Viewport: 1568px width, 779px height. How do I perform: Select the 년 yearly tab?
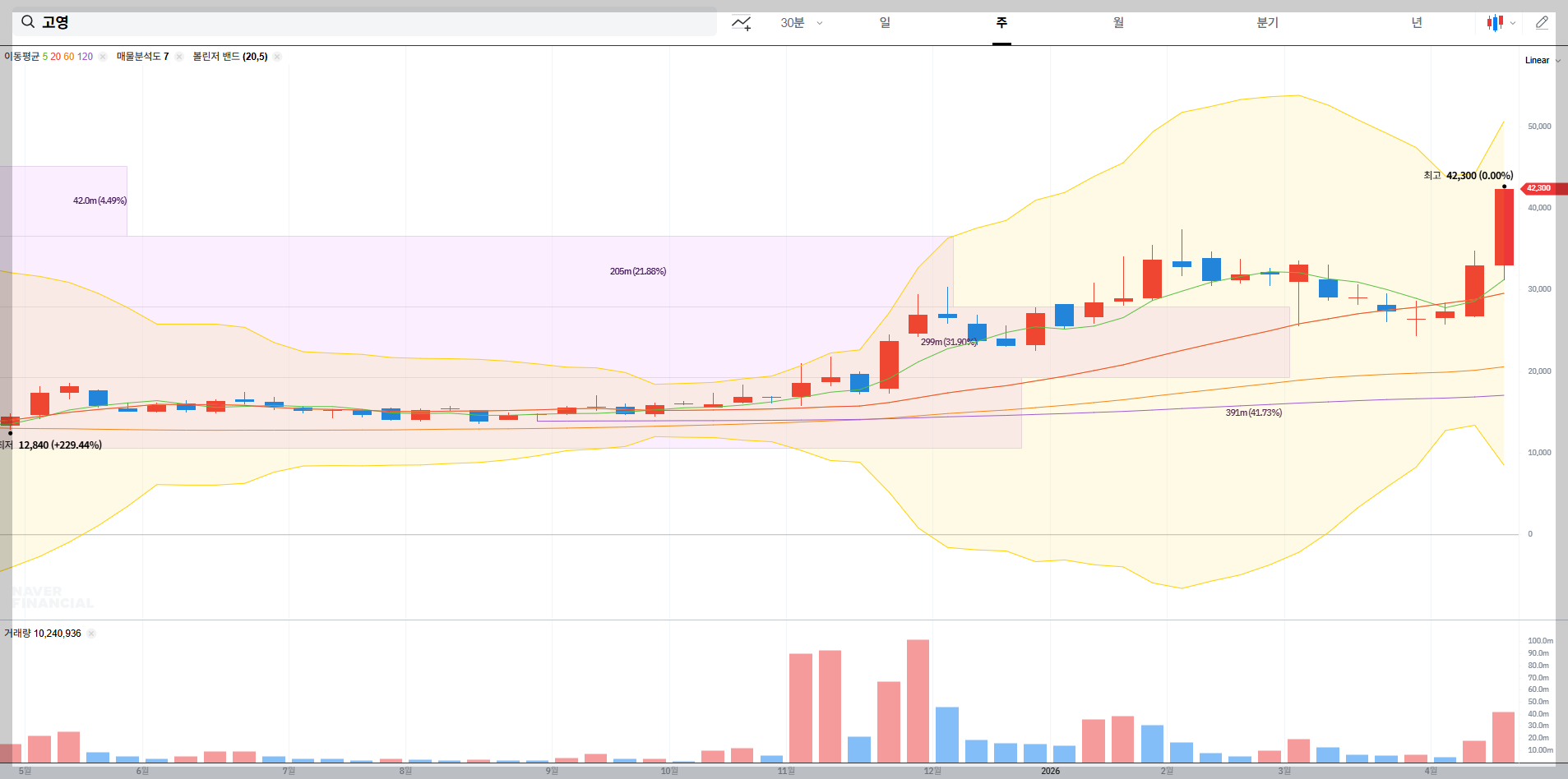(x=1417, y=22)
